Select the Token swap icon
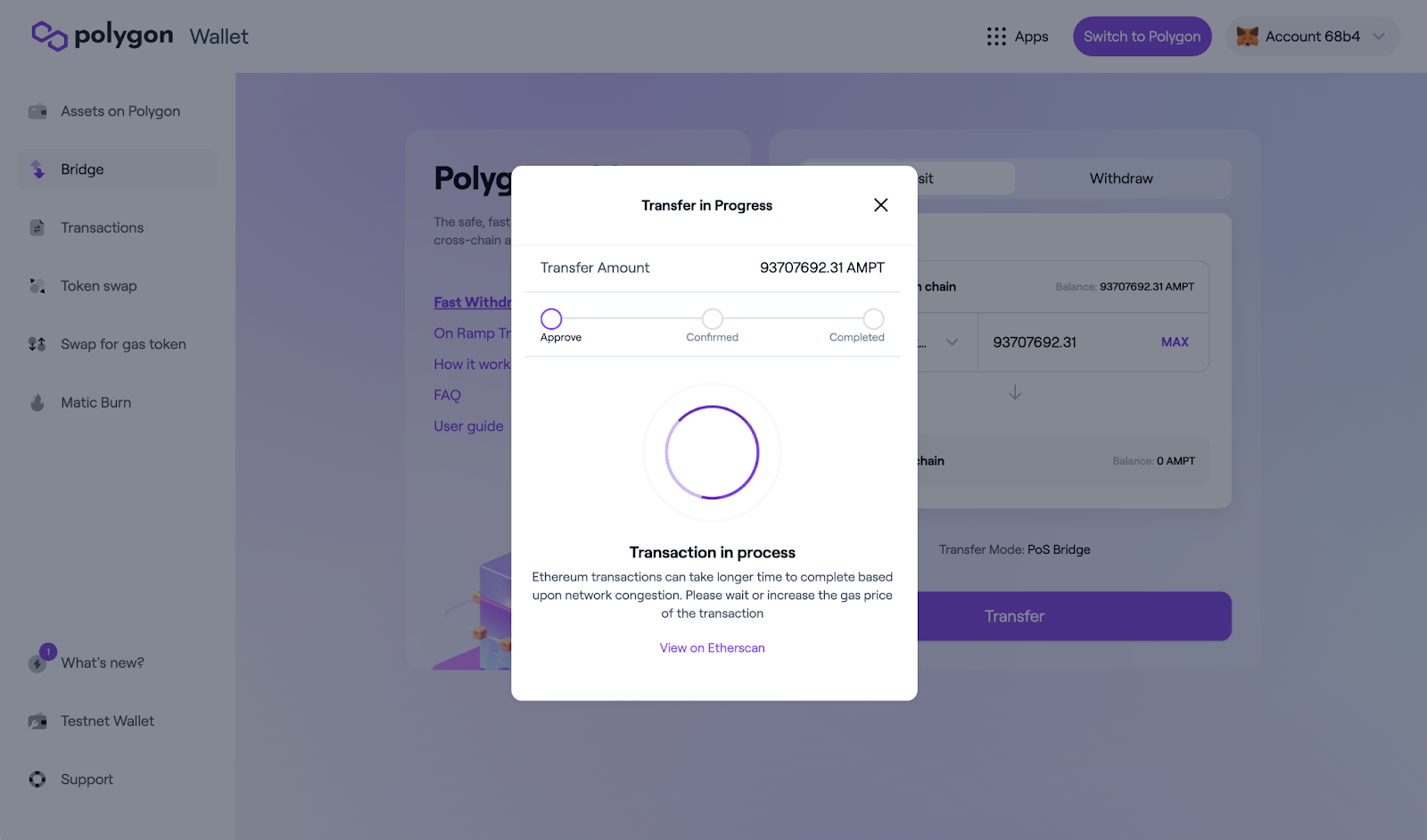This screenshot has height=840, width=1427. point(37,286)
